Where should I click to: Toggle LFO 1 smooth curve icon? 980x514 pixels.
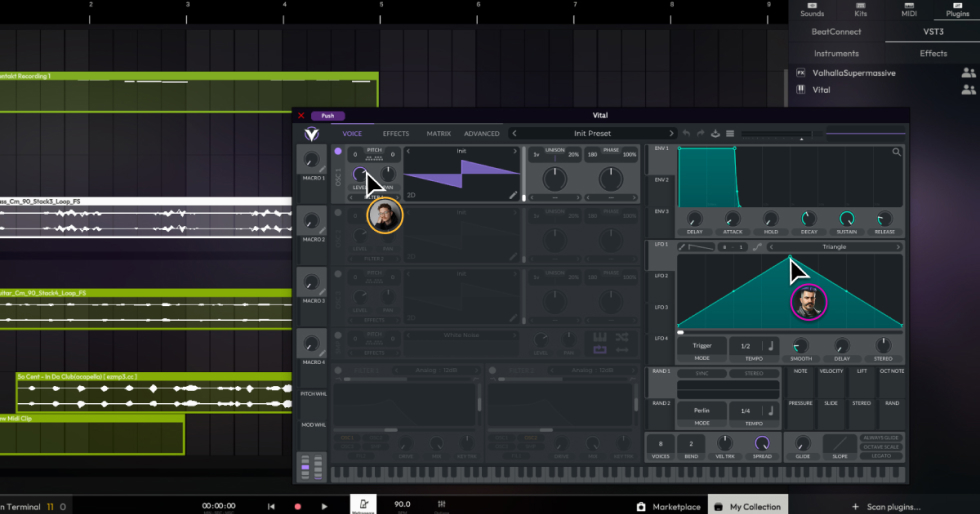[757, 247]
